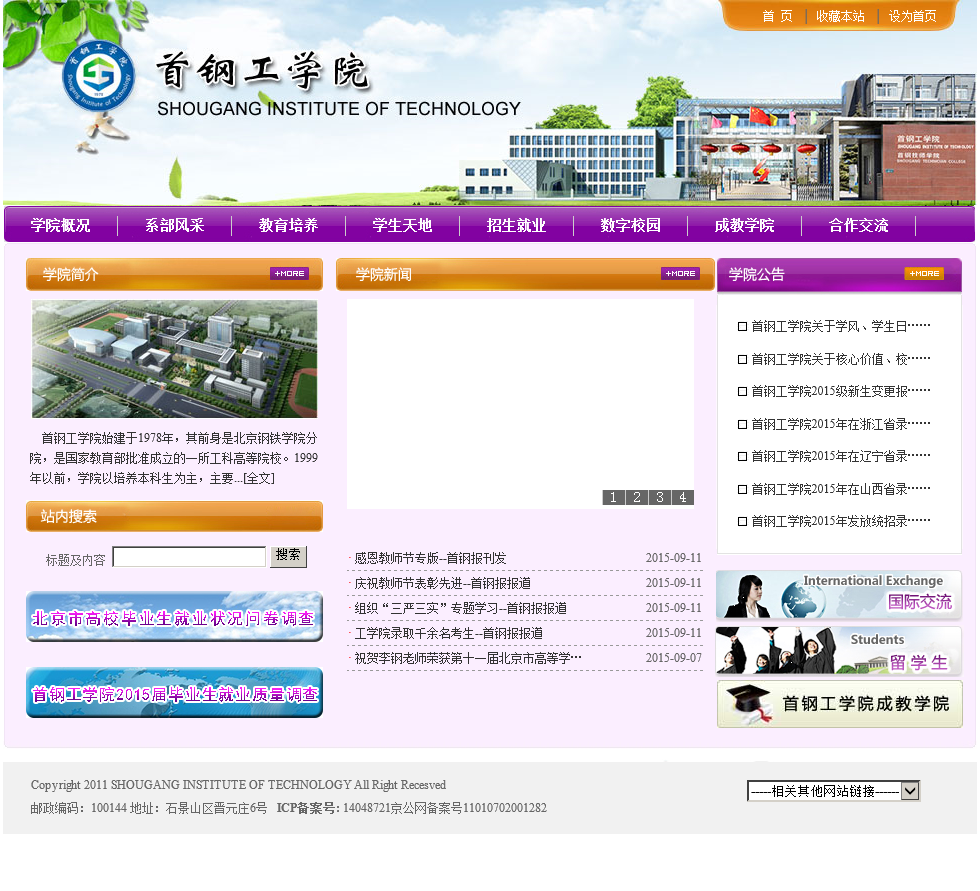Switch news slideshow to slide 1
The width and height of the screenshot is (980, 891).
[613, 497]
